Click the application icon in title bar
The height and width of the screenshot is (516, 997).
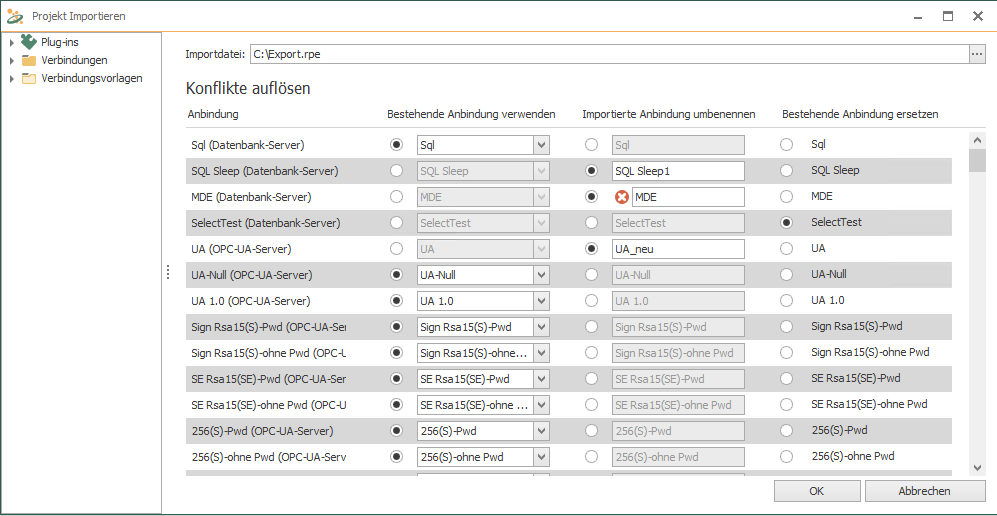point(14,16)
